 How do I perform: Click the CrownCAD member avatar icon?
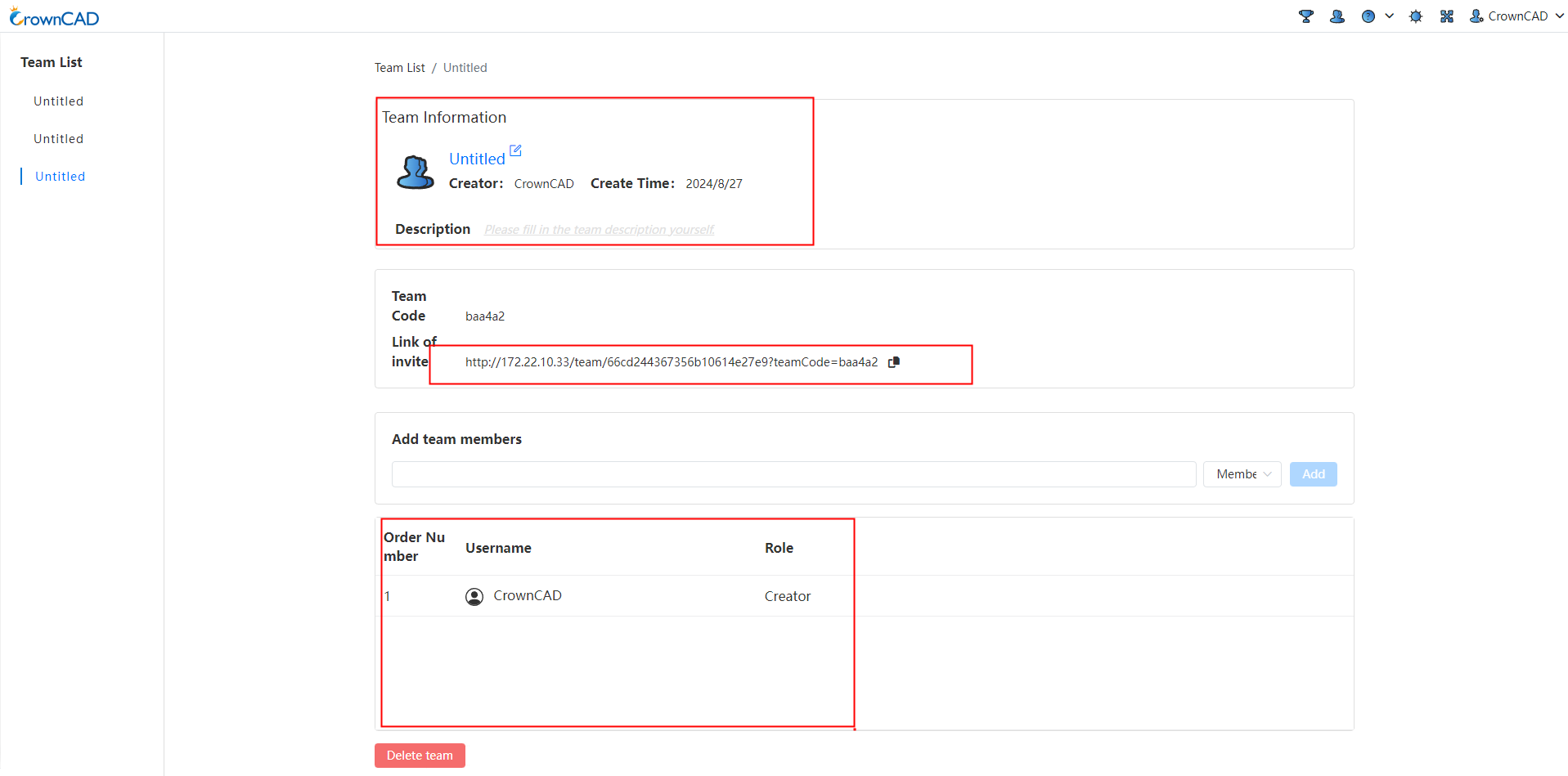click(x=474, y=597)
